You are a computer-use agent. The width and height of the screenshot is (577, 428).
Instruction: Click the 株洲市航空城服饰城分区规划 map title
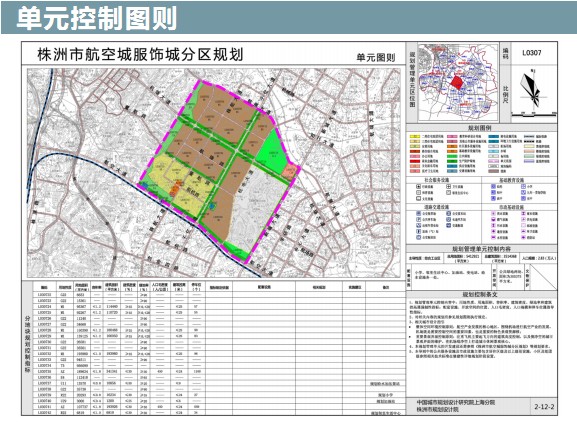tap(140, 54)
